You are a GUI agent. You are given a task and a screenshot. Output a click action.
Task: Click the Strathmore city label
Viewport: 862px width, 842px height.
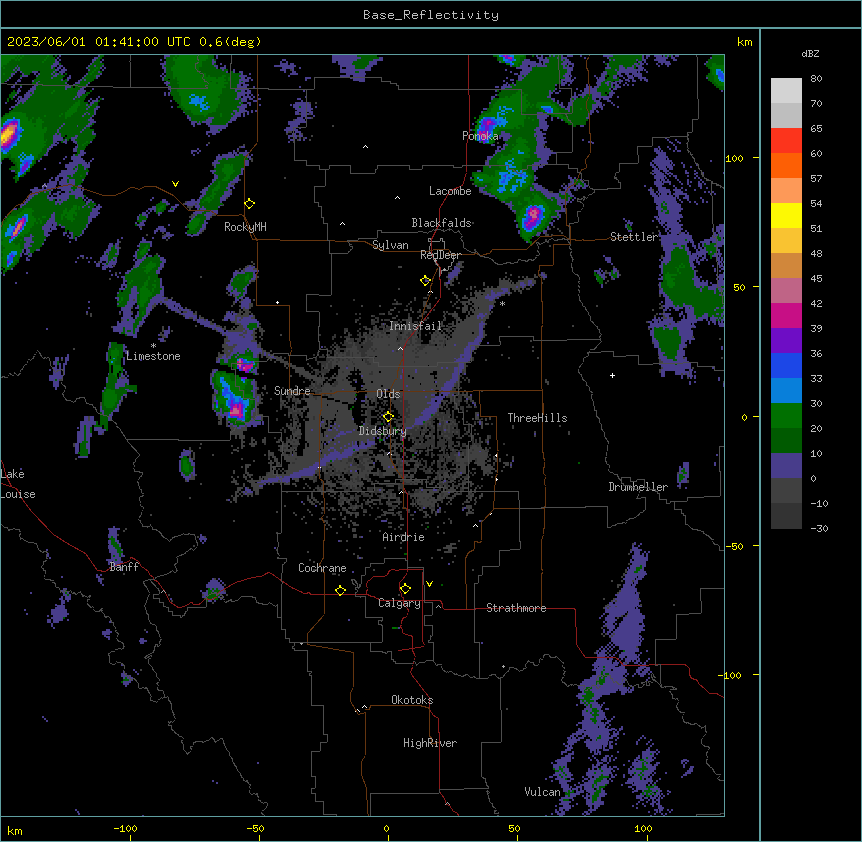coord(516,608)
